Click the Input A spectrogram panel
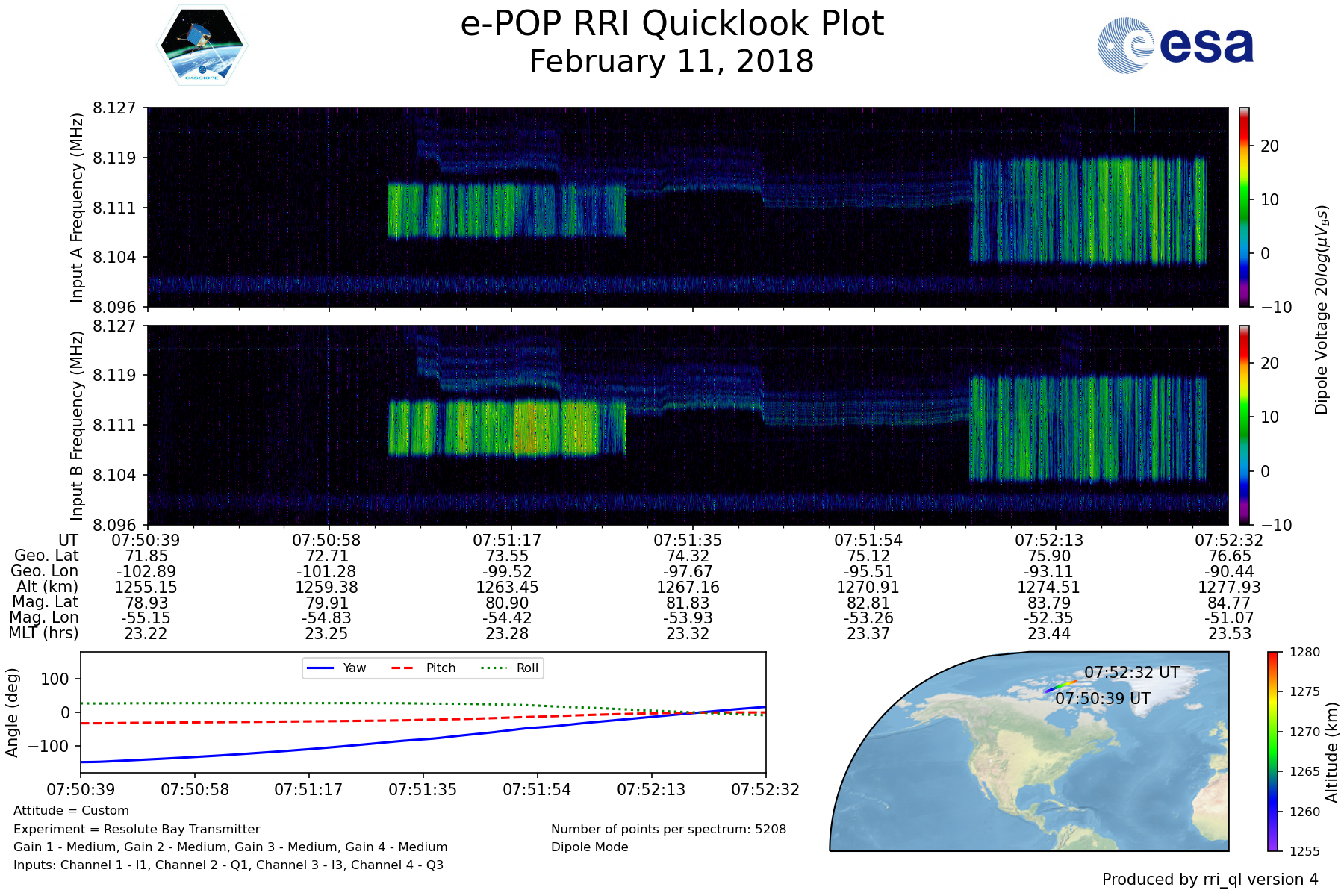The width and height of the screenshot is (1344, 896). [687, 207]
